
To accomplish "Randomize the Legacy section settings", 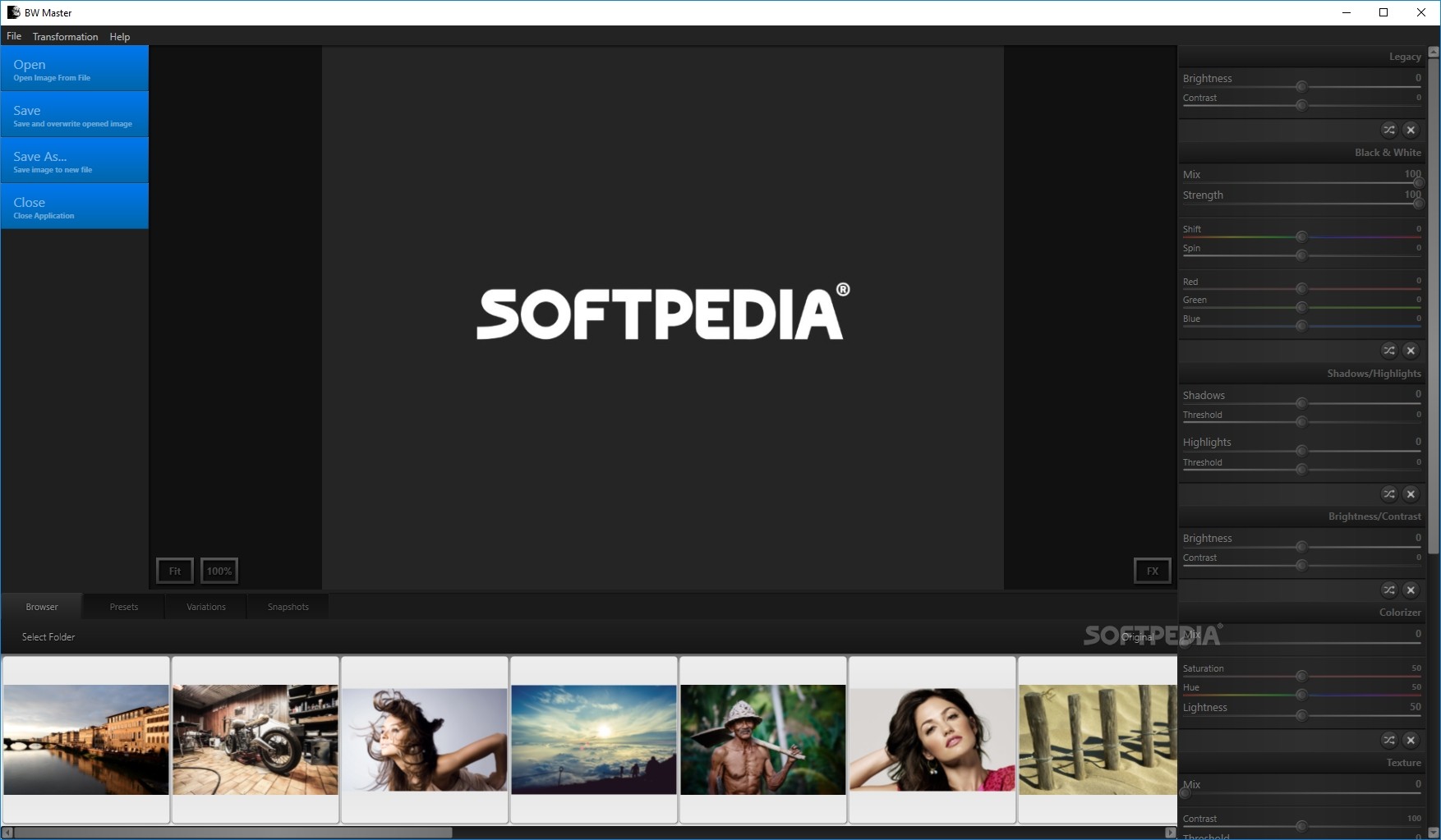I will (x=1388, y=130).
